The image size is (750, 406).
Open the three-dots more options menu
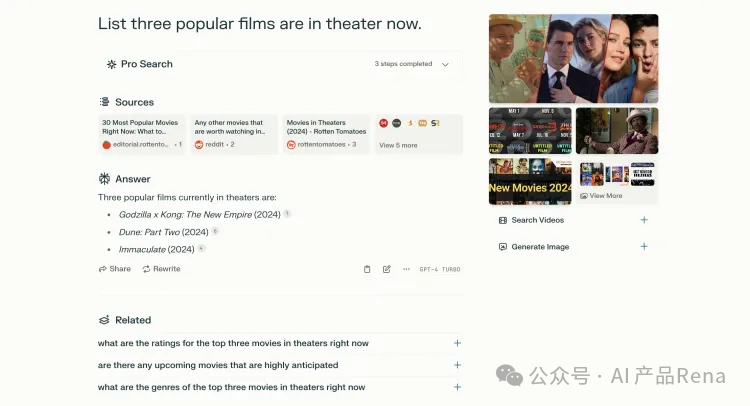[x=406, y=269]
